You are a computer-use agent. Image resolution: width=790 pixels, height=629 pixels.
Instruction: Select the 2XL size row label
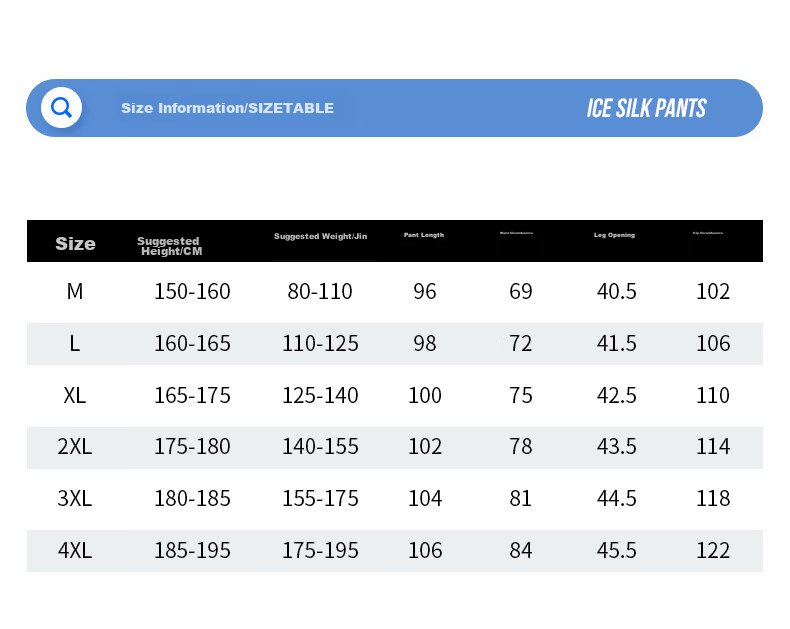75,447
